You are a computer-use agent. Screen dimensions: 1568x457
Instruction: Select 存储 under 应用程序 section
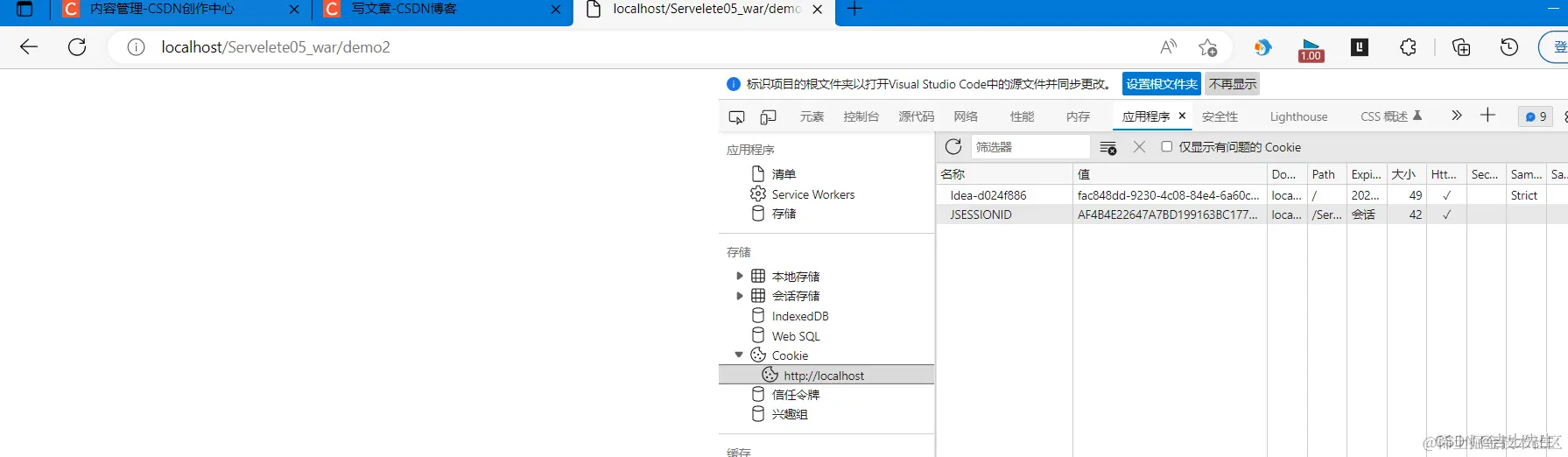pos(784,214)
